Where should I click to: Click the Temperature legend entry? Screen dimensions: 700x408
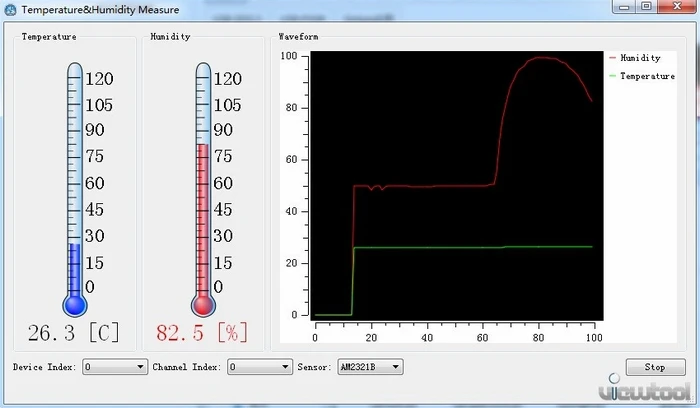[642, 76]
